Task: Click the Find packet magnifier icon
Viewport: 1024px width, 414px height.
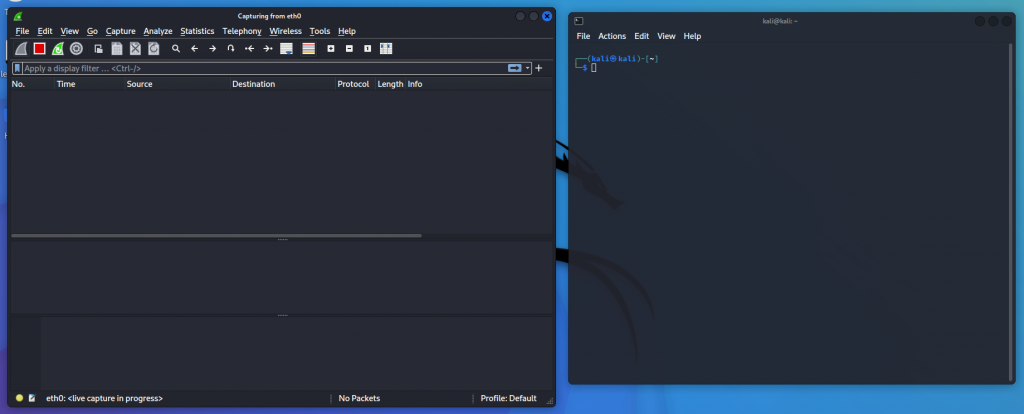Action: 176,48
